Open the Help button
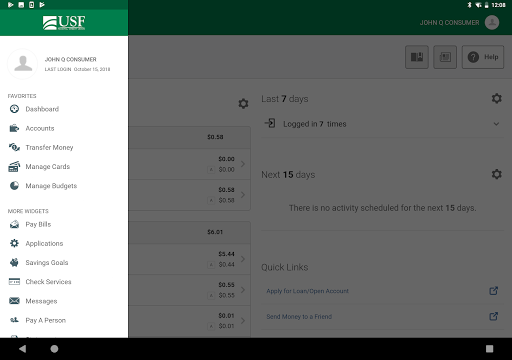Image resolution: width=512 pixels, height=360 pixels. [483, 57]
